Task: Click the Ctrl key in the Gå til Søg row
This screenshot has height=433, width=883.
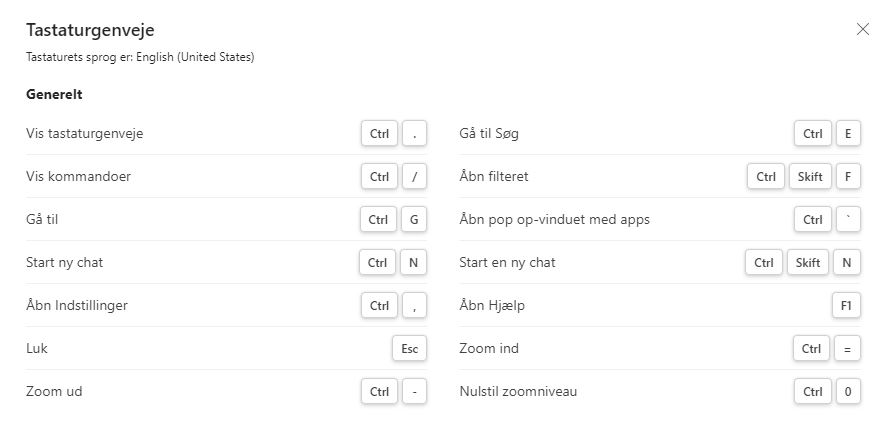Action: [x=812, y=133]
